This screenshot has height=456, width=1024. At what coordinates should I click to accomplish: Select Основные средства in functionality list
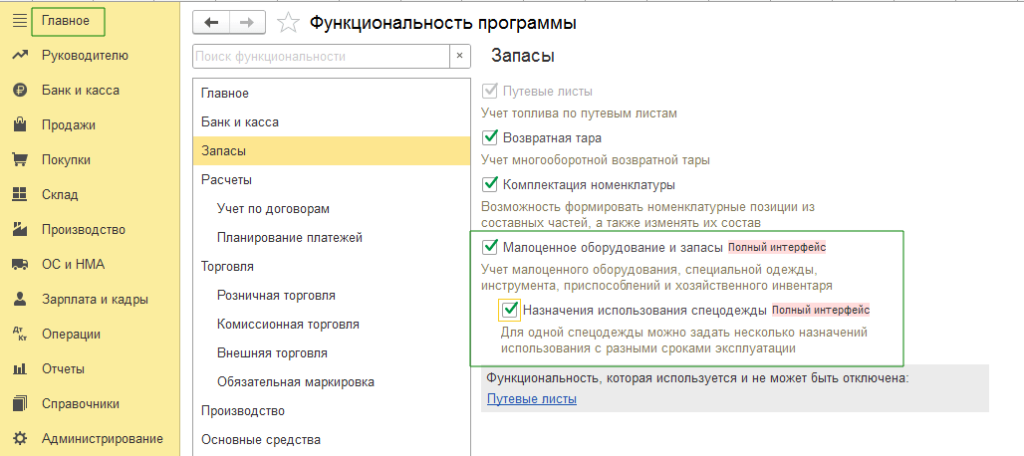tap(332, 440)
